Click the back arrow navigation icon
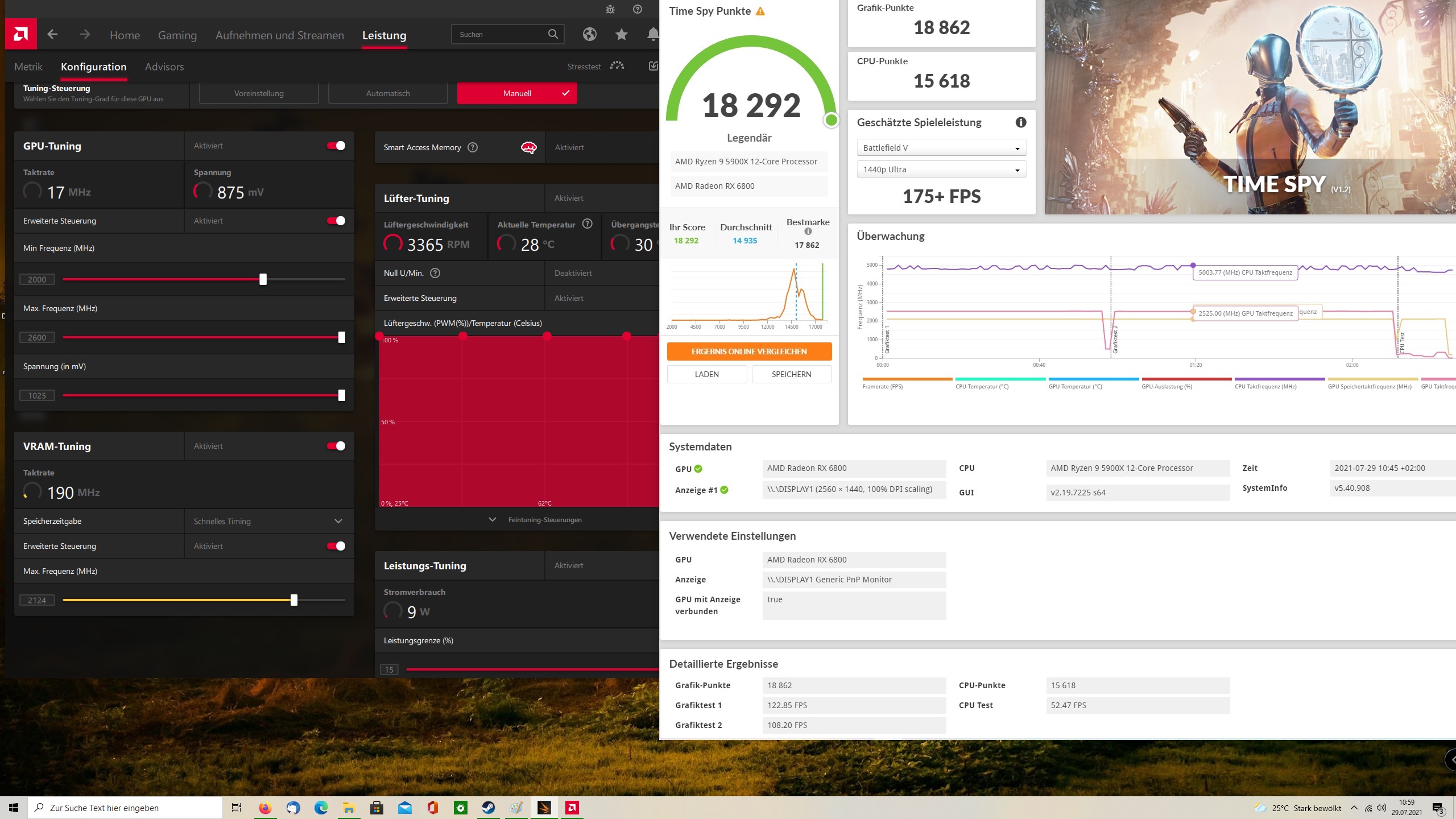1456x819 pixels. point(52,35)
